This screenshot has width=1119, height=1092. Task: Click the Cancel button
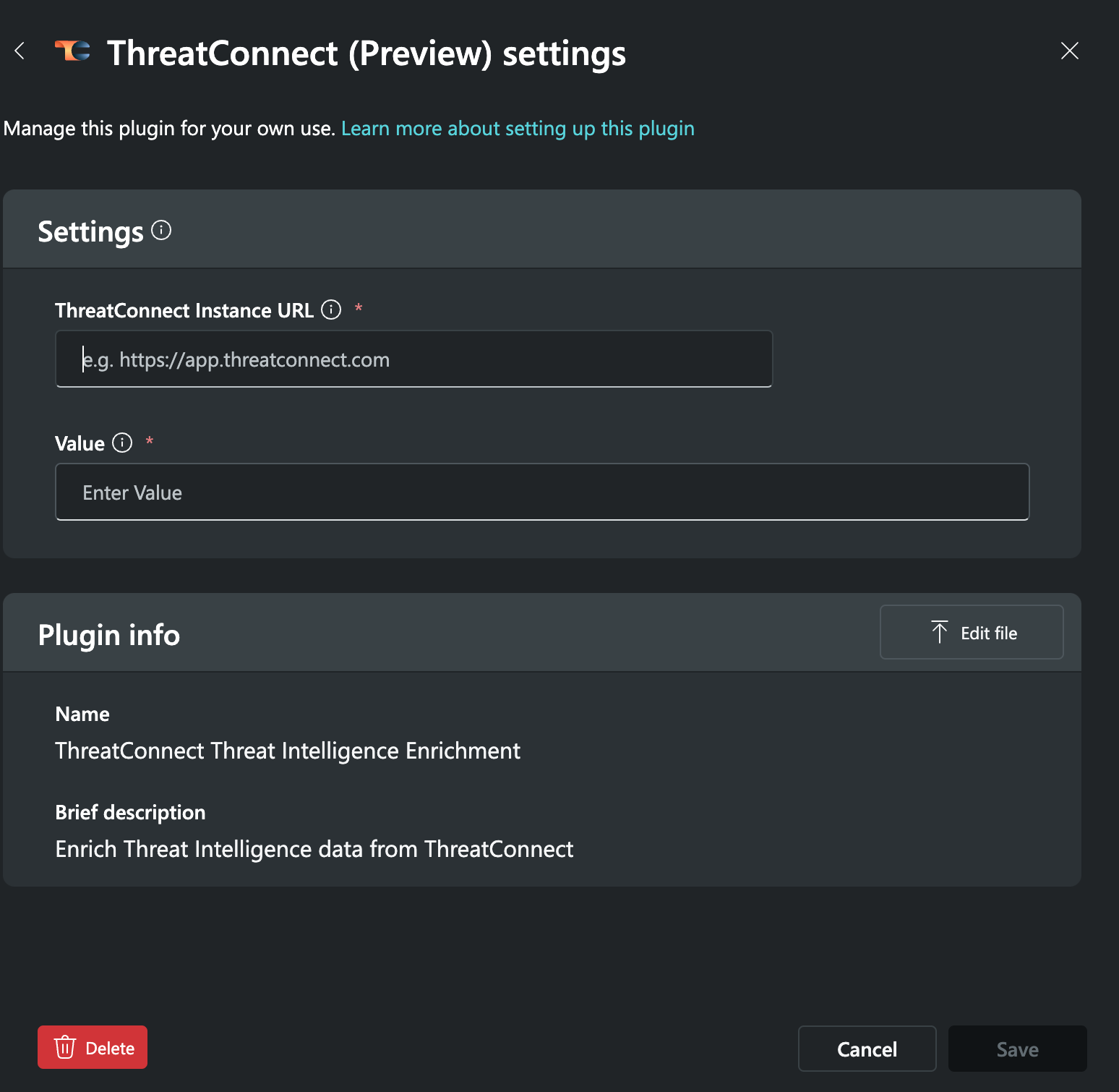click(867, 1048)
